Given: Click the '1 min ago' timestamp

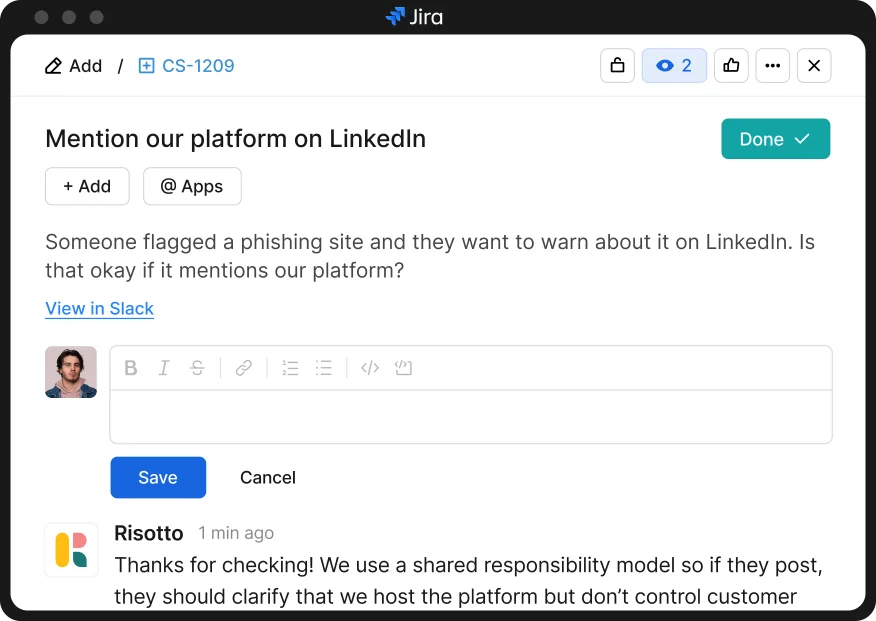Looking at the screenshot, I should 236,533.
